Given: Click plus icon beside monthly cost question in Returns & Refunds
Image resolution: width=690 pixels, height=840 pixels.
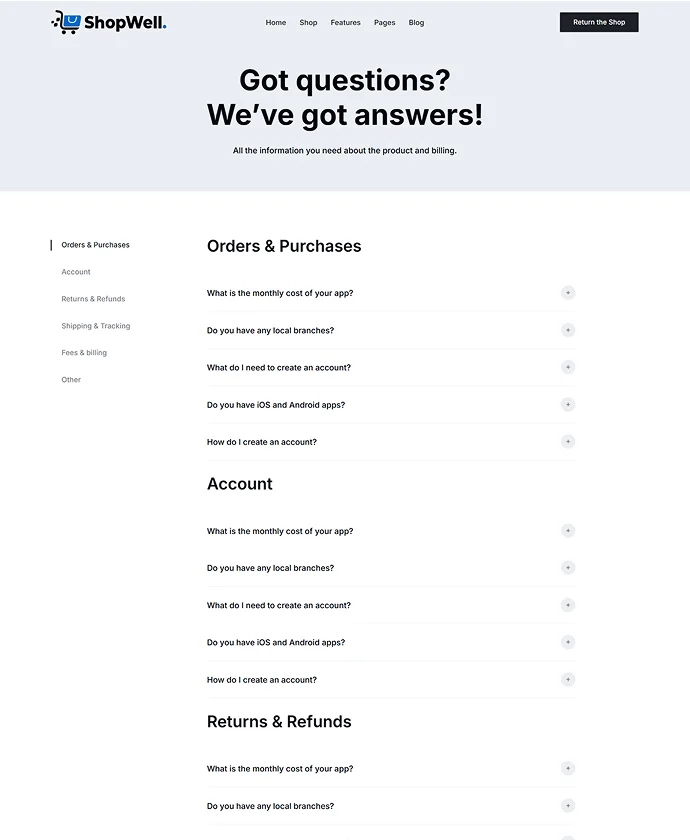Looking at the screenshot, I should pyautogui.click(x=568, y=769).
